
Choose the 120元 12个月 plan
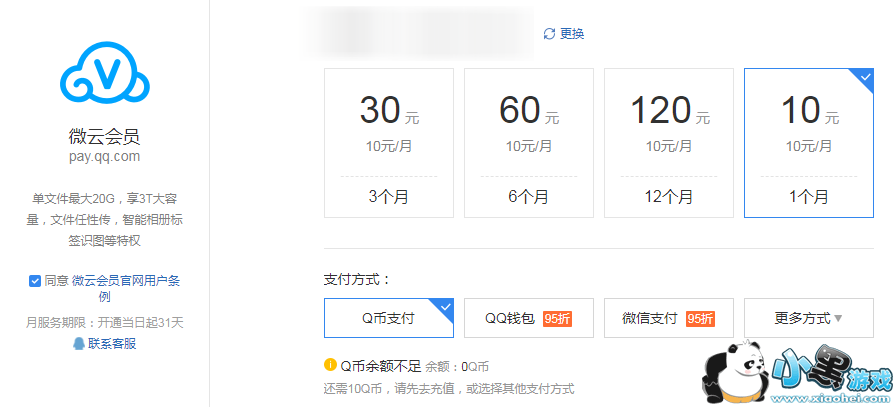pos(669,142)
